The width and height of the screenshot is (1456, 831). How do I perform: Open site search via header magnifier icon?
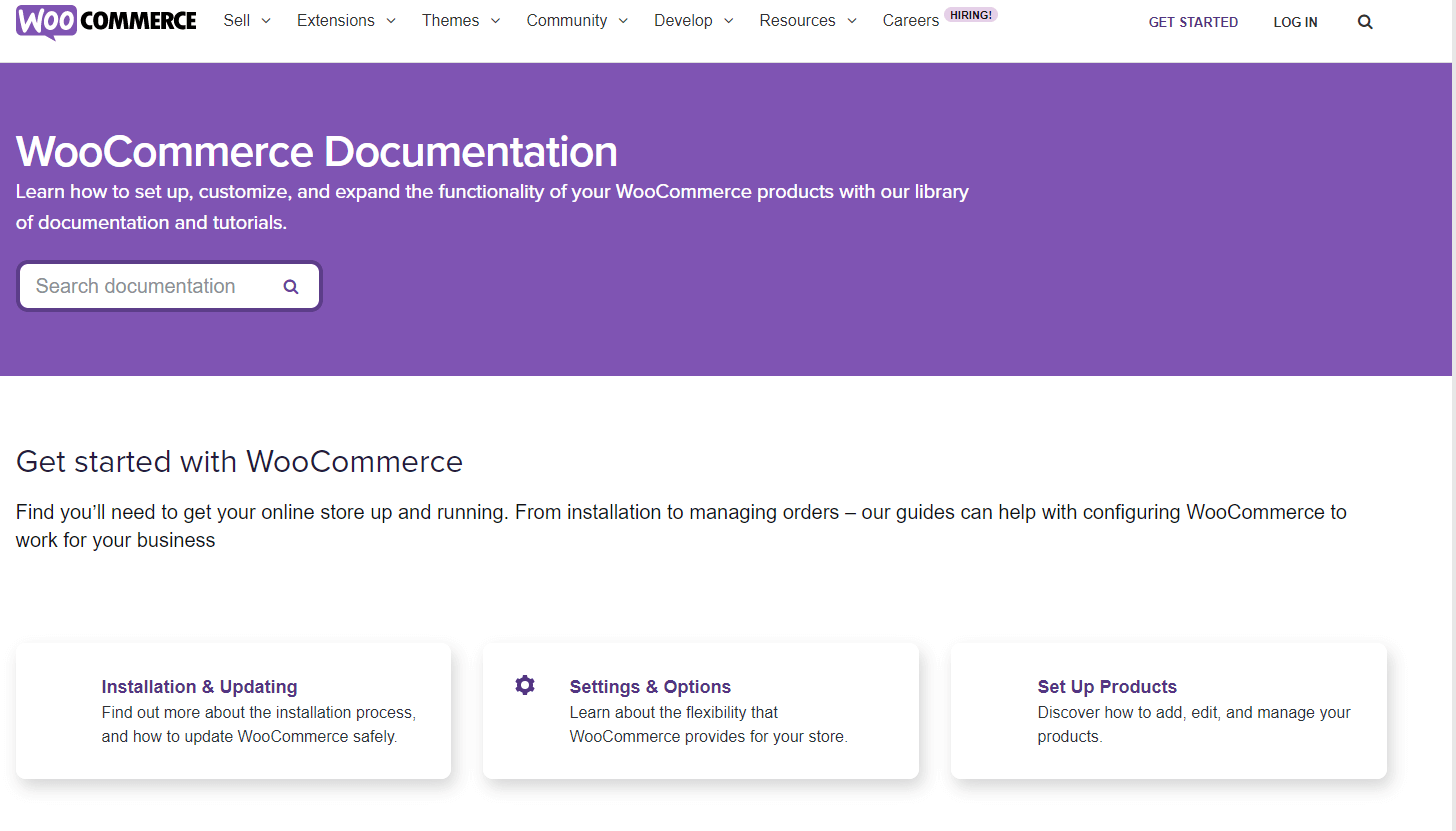[1365, 22]
